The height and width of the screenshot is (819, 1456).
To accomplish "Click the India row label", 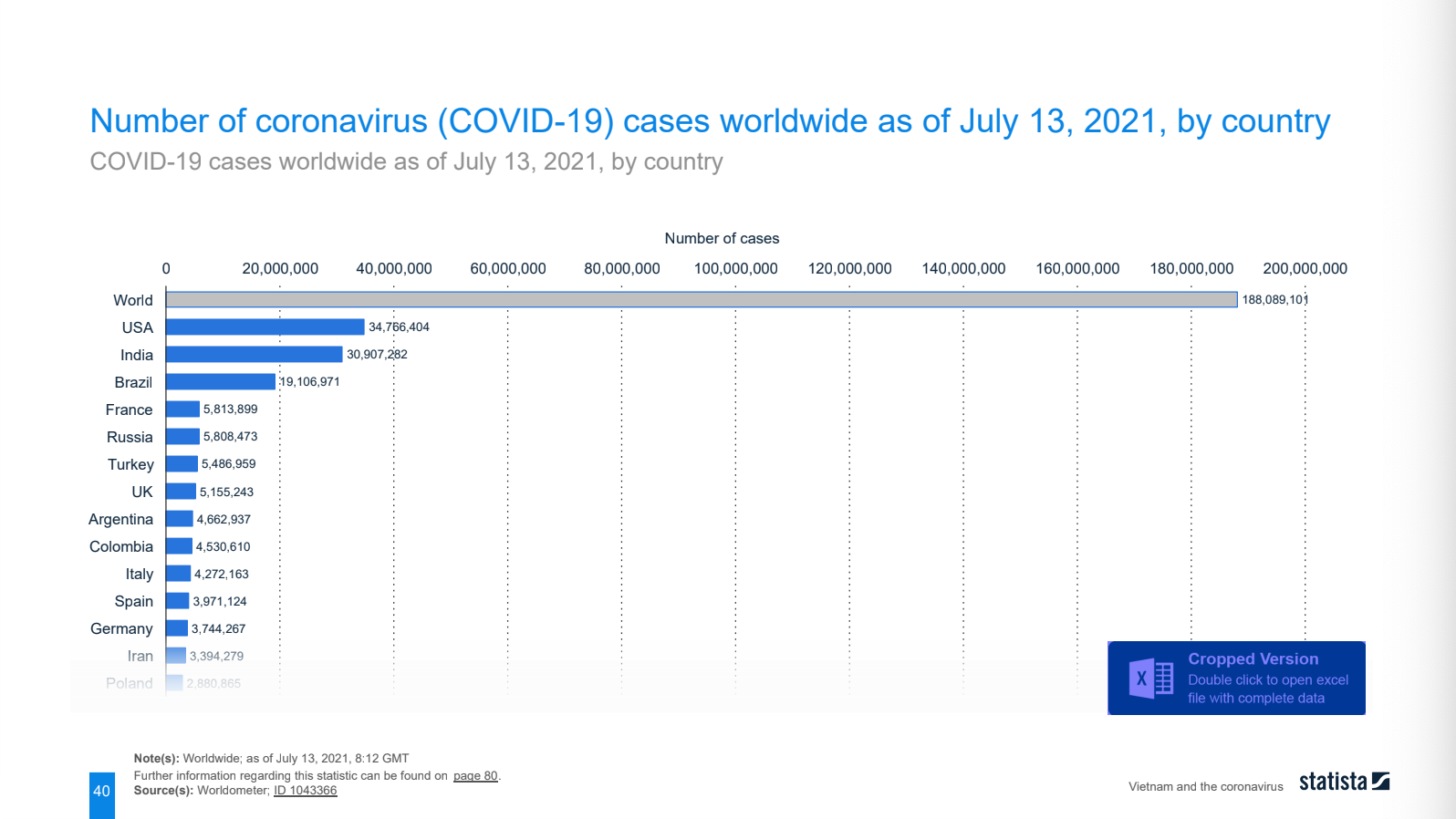I will 137,355.
